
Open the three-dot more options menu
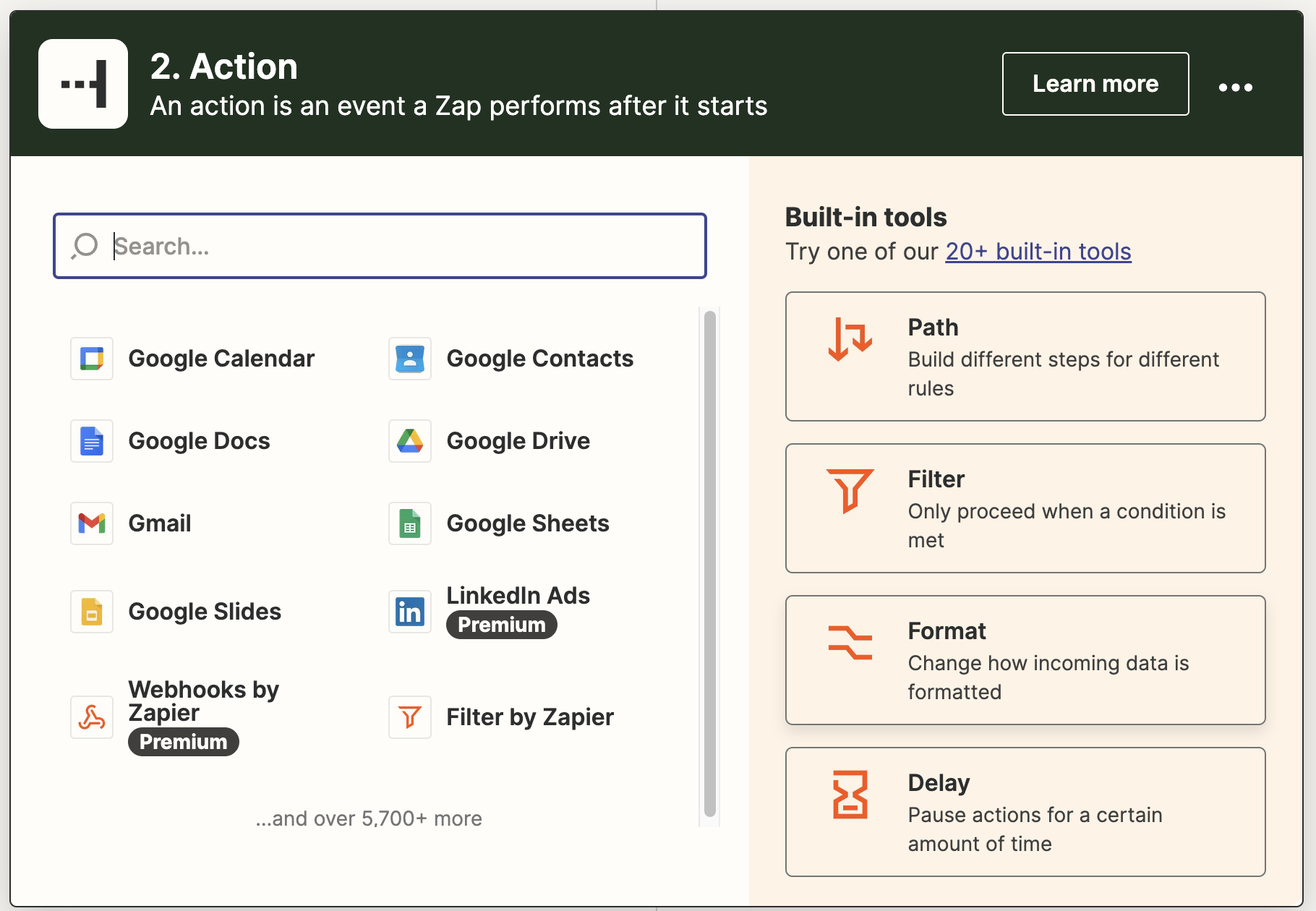coord(1235,87)
